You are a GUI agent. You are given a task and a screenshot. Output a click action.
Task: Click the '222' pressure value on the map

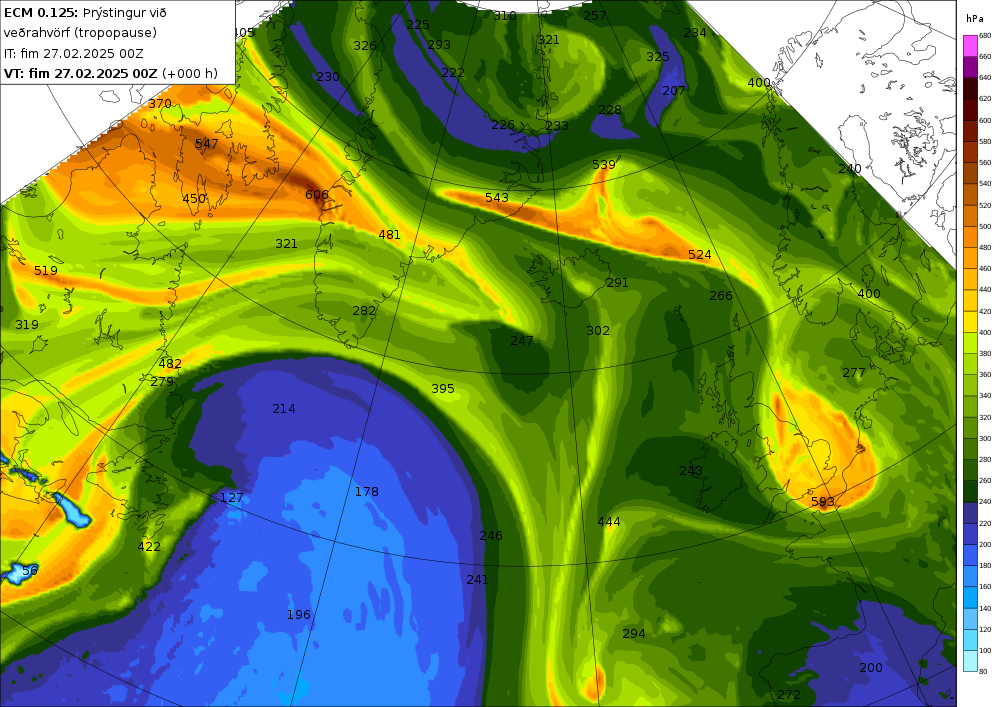(453, 73)
